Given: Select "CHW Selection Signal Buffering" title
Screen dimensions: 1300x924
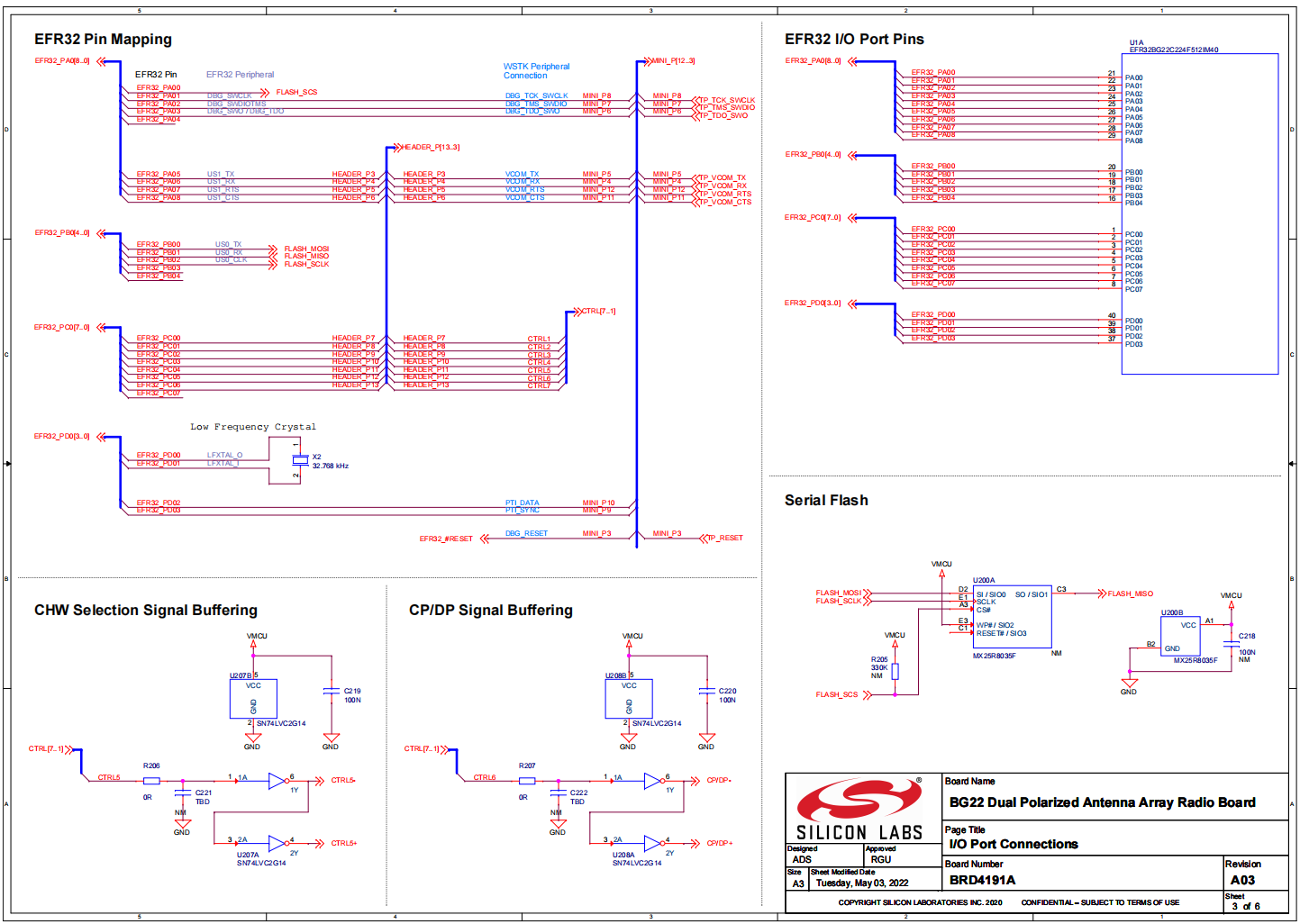Looking at the screenshot, I should [x=146, y=611].
